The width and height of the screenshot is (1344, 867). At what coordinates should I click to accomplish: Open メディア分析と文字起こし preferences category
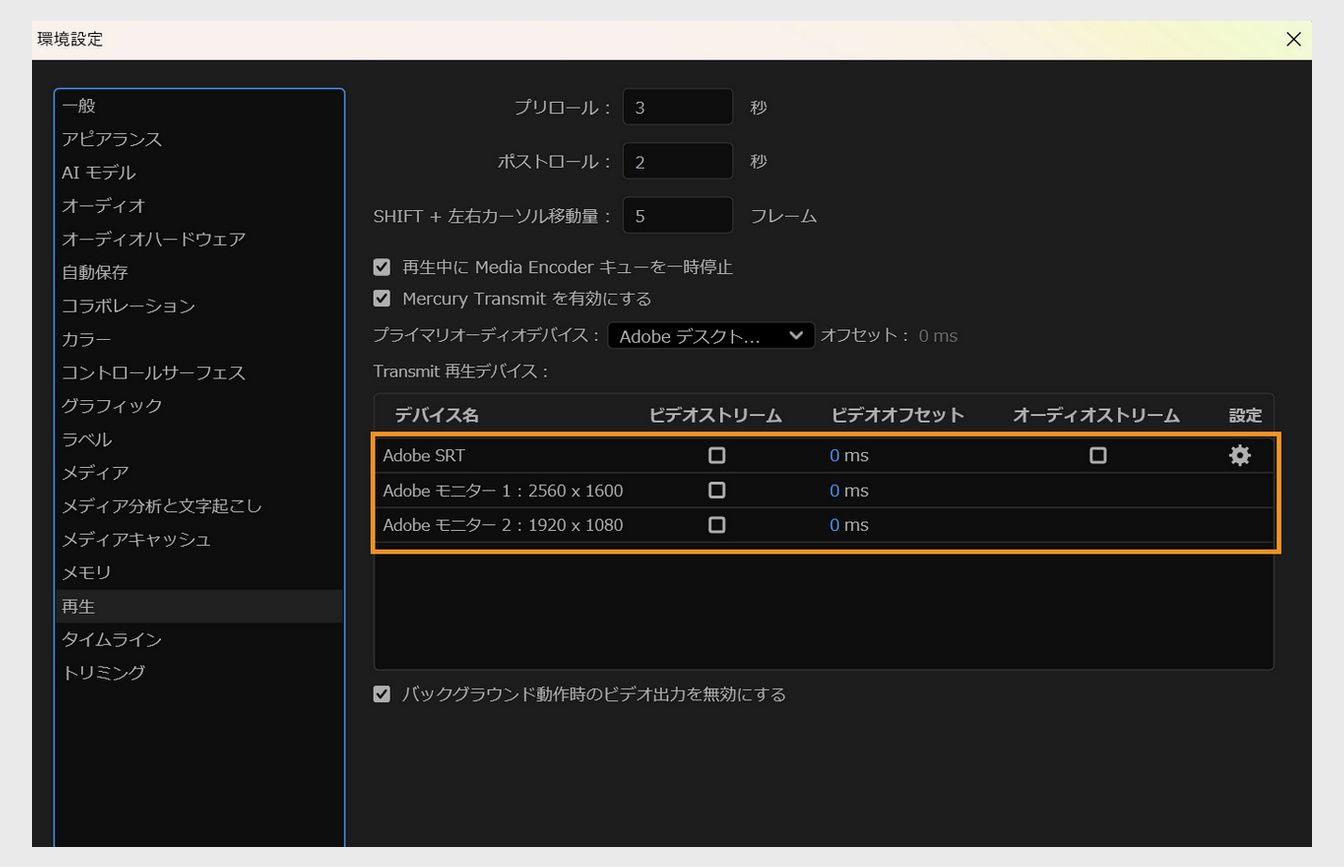(x=199, y=506)
